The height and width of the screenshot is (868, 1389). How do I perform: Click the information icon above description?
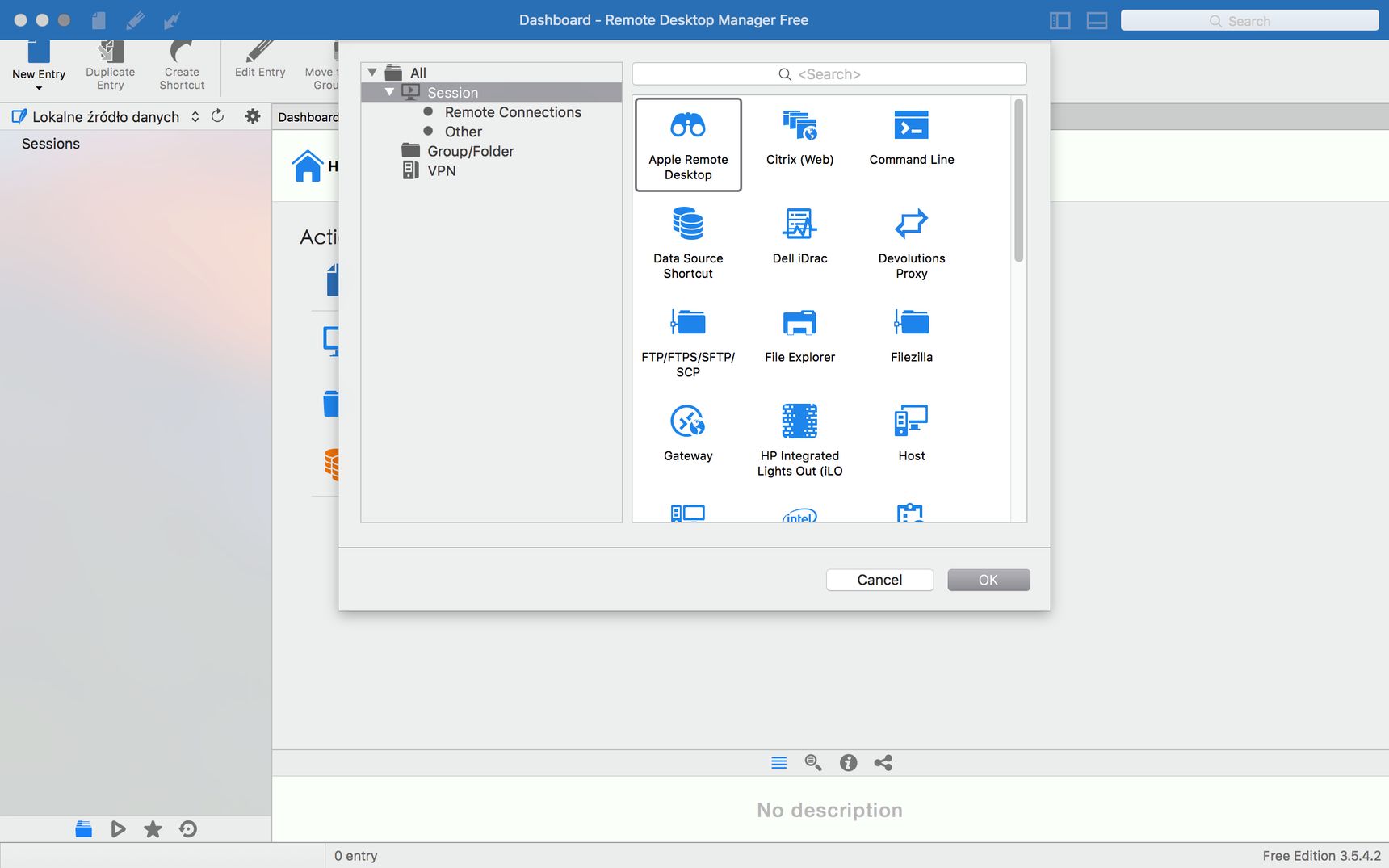coord(848,763)
